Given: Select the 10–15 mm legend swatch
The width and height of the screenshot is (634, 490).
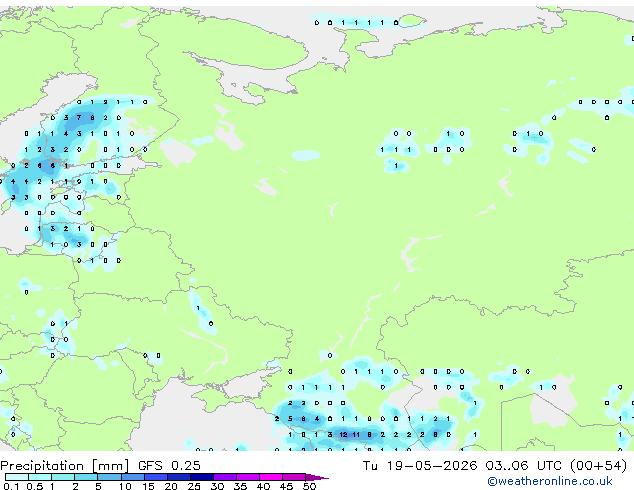Looking at the screenshot, I should coord(133,477).
